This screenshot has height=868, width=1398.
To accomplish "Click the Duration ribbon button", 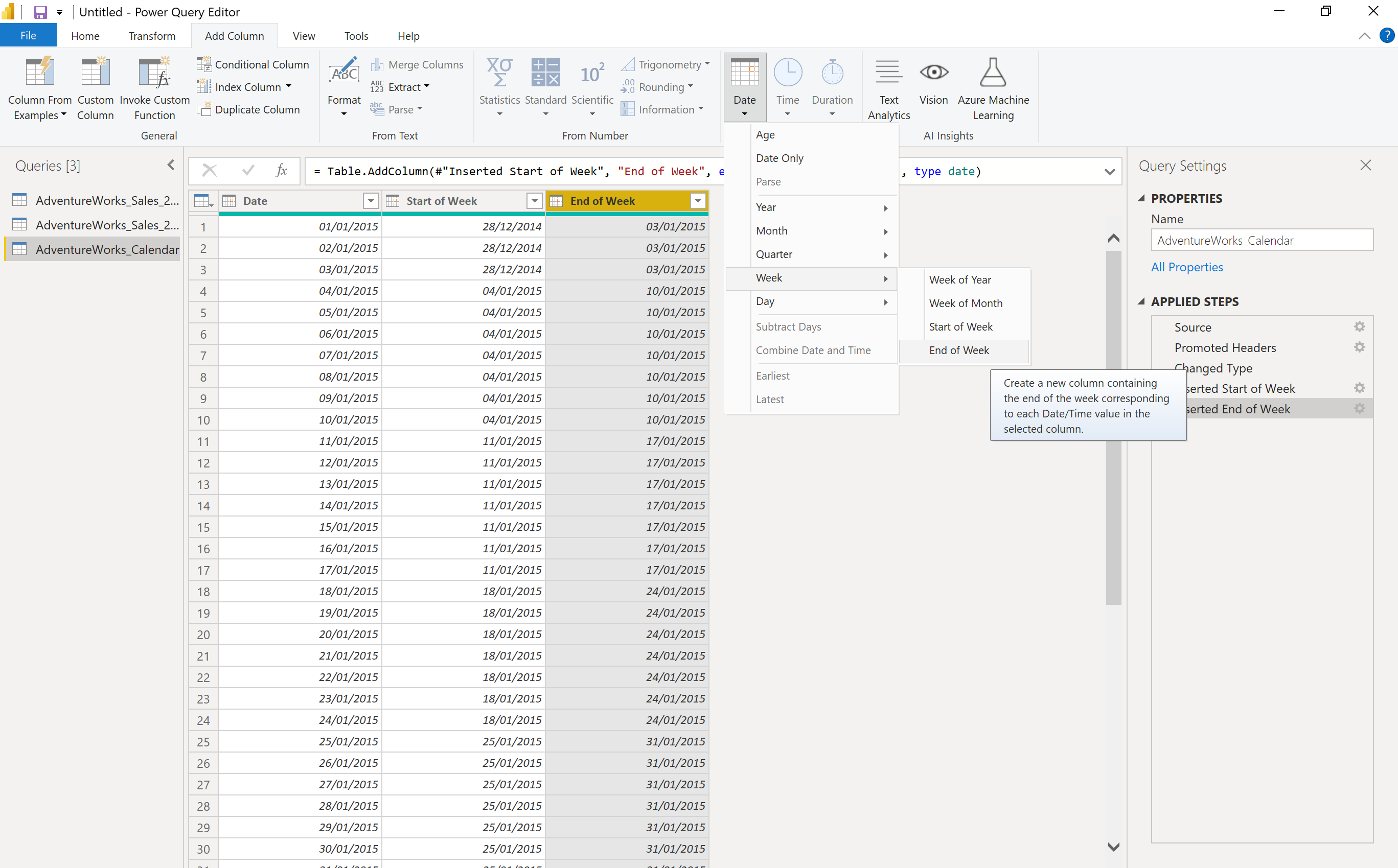I will pyautogui.click(x=832, y=87).
